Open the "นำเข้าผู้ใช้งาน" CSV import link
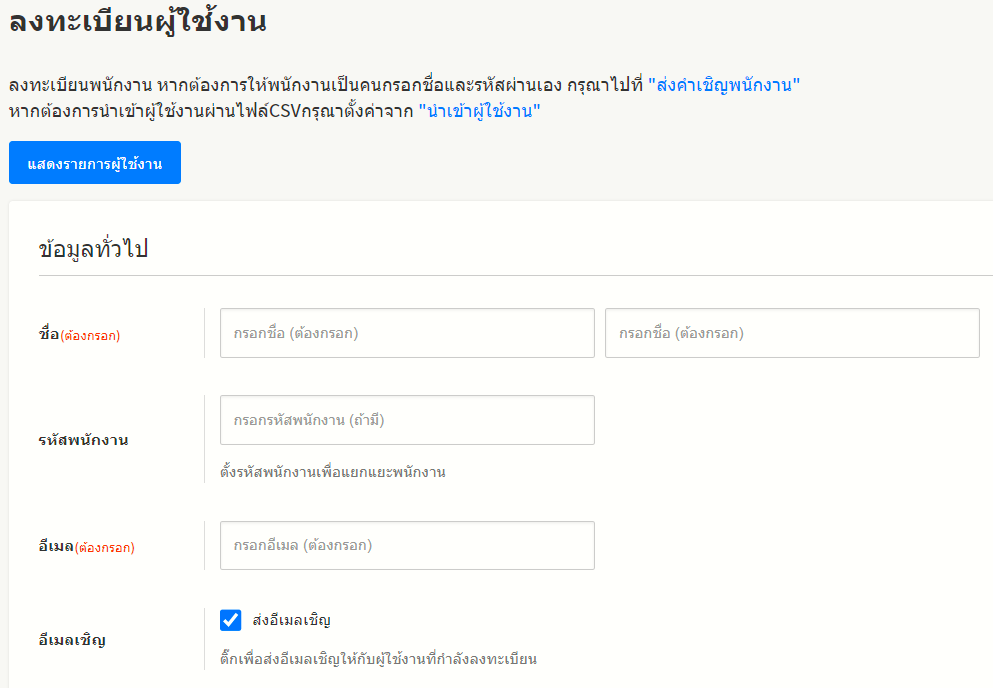993x688 pixels. pyautogui.click(x=479, y=111)
